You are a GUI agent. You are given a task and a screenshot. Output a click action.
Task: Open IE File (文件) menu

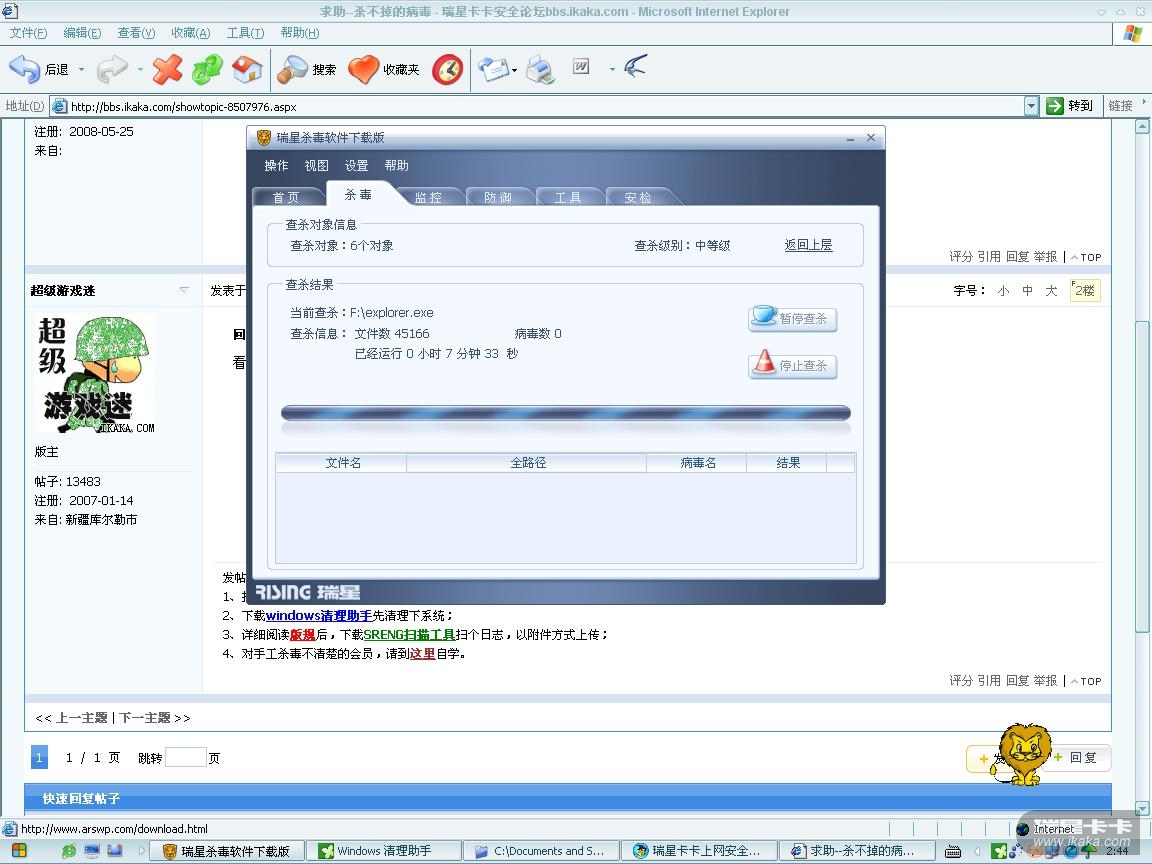coord(28,32)
